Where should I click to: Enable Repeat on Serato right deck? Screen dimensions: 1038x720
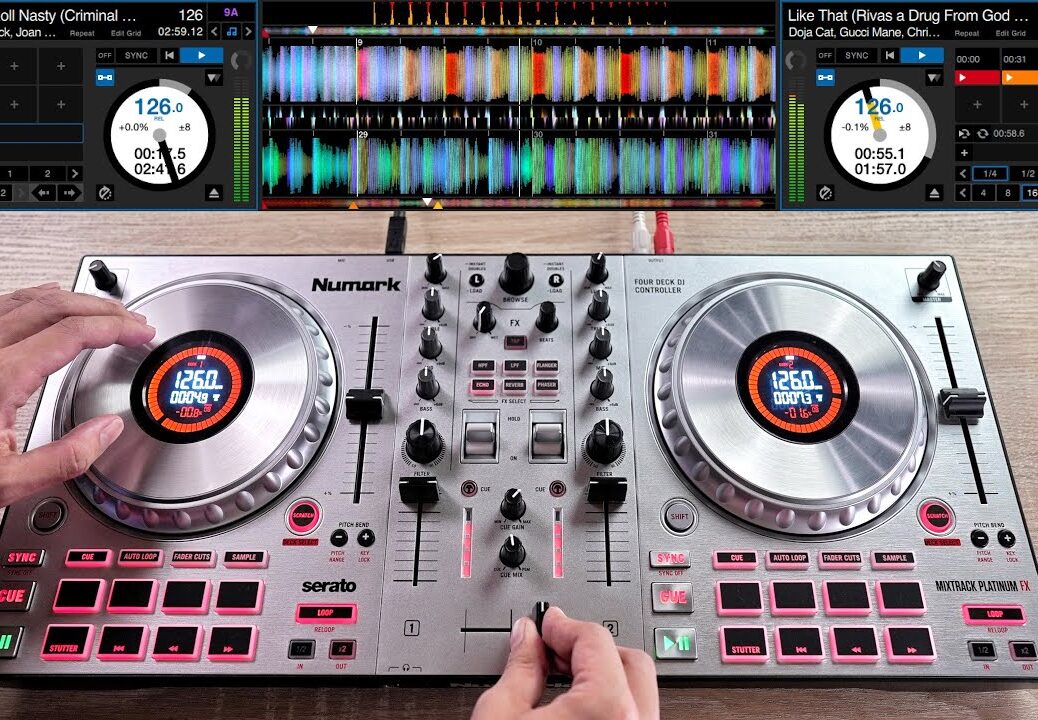[967, 33]
